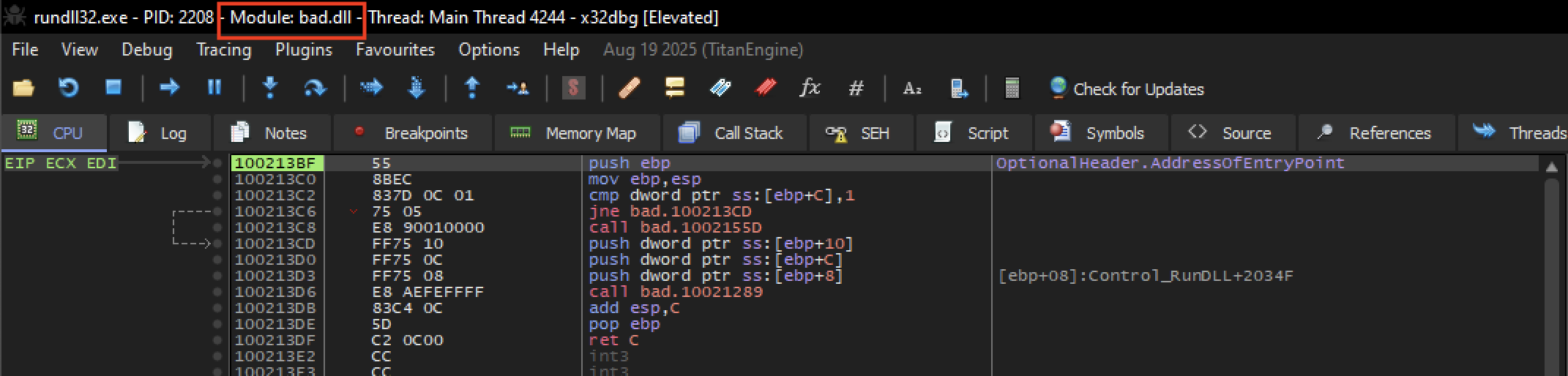Open Variables with the # icon

[x=856, y=89]
